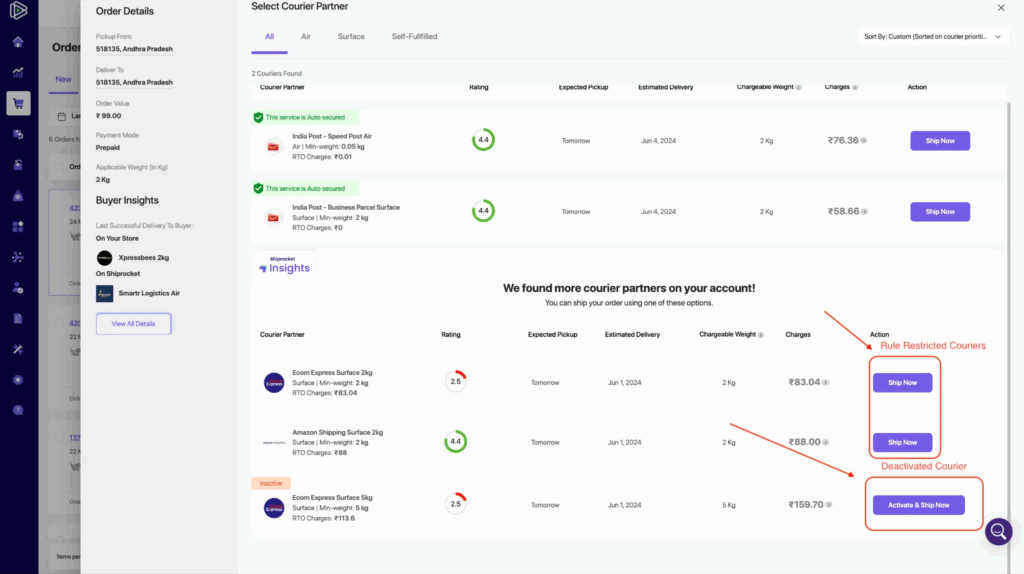Open the Orders cart icon in sidebar
This screenshot has width=1024, height=574.
pyautogui.click(x=18, y=103)
